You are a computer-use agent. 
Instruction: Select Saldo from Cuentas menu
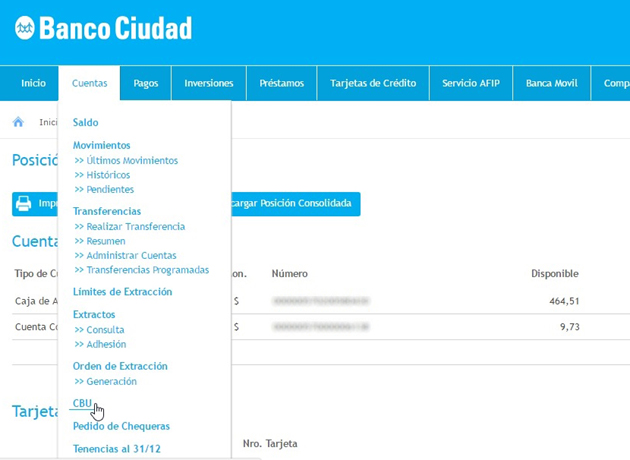86,123
